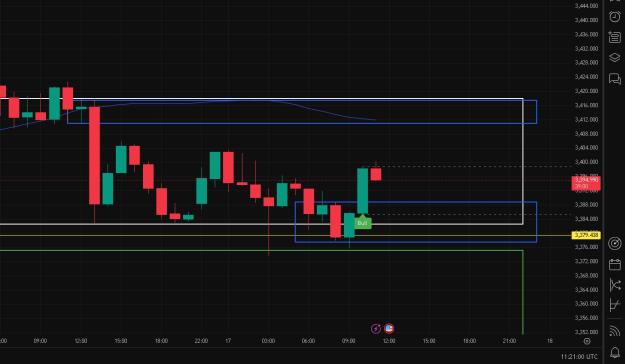The height and width of the screenshot is (364, 625).
Task: Open the Object tree layers icon
Action: coord(615,57)
